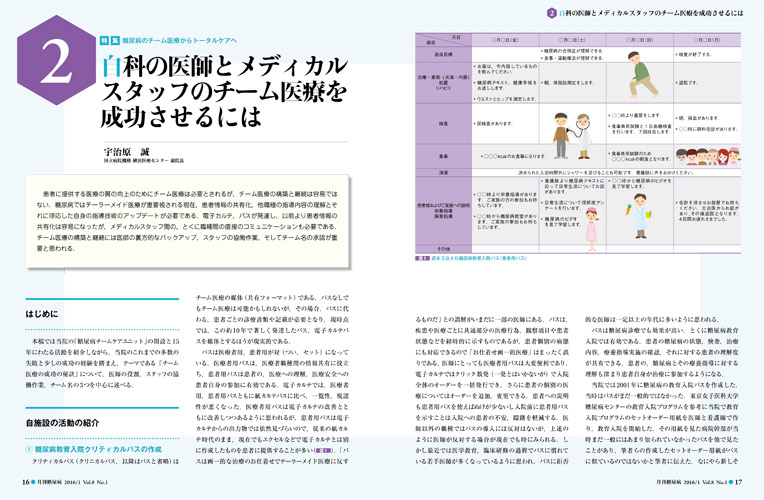Click the nutritionist holding a carrot illustration
The width and height of the screenshot is (764, 500).
pos(639,215)
